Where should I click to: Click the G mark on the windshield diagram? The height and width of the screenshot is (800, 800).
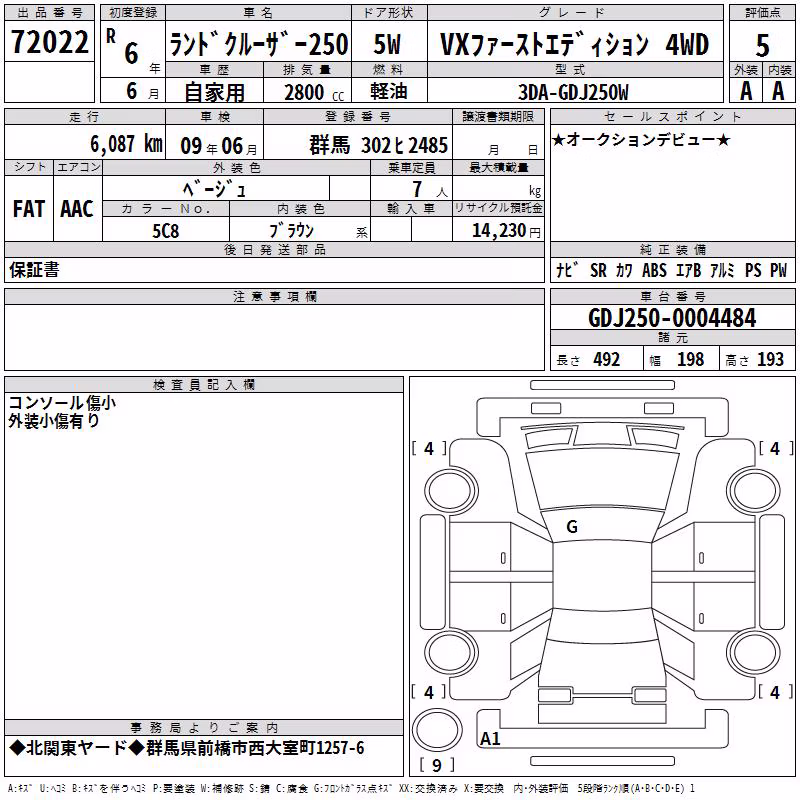click(572, 527)
